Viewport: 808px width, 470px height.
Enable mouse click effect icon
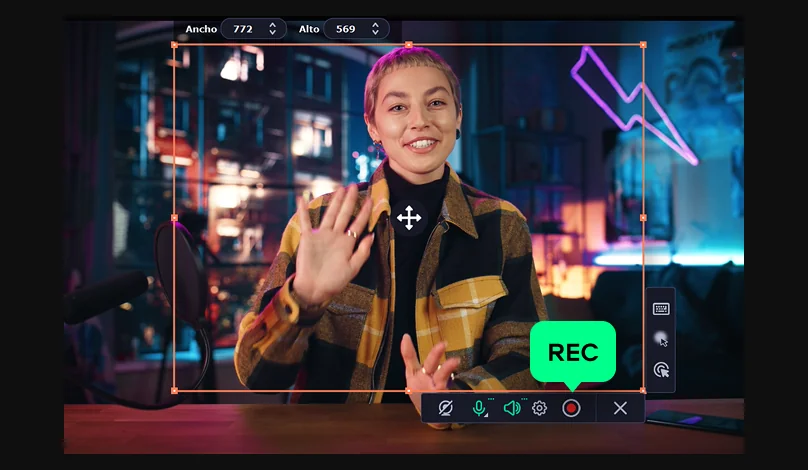pos(661,370)
